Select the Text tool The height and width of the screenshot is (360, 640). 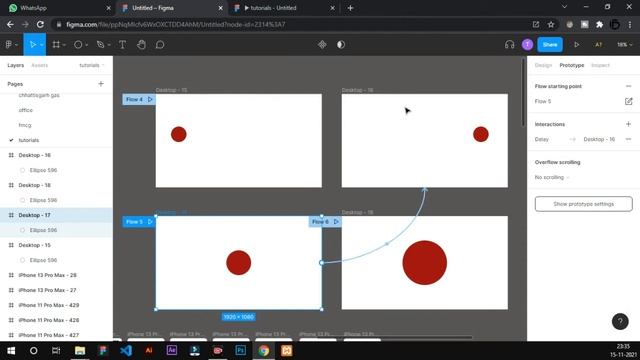click(x=122, y=44)
